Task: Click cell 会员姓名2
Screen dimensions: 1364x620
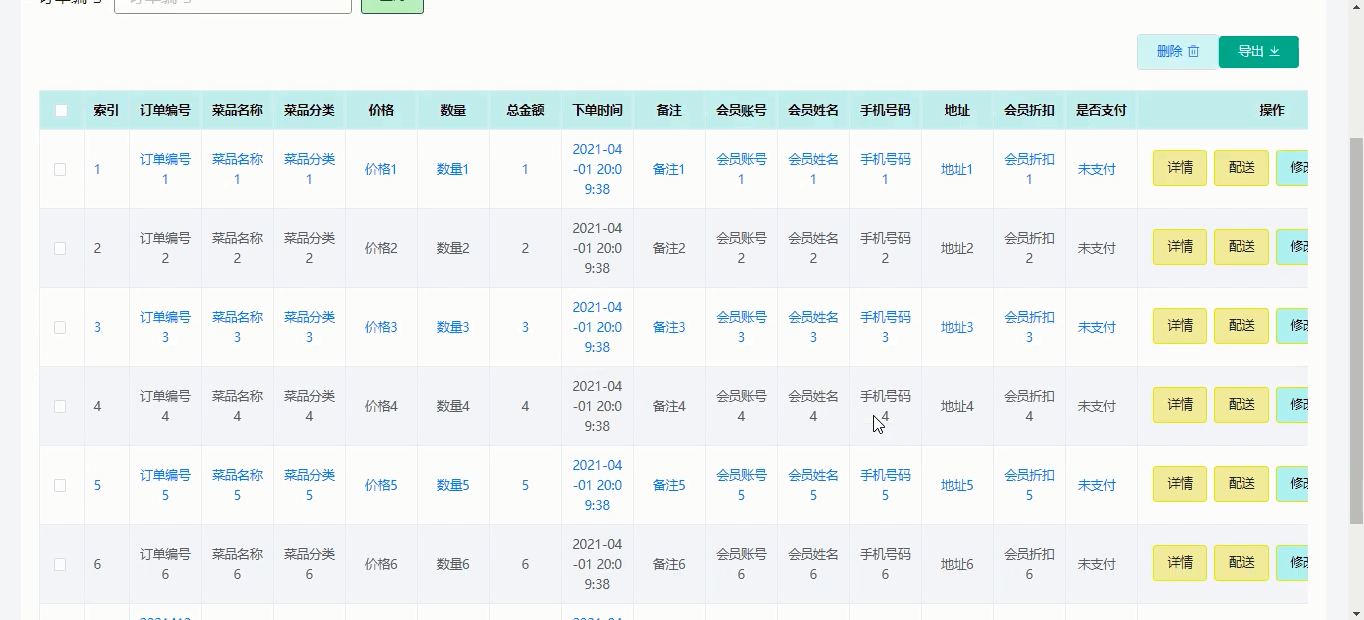Action: (x=813, y=248)
